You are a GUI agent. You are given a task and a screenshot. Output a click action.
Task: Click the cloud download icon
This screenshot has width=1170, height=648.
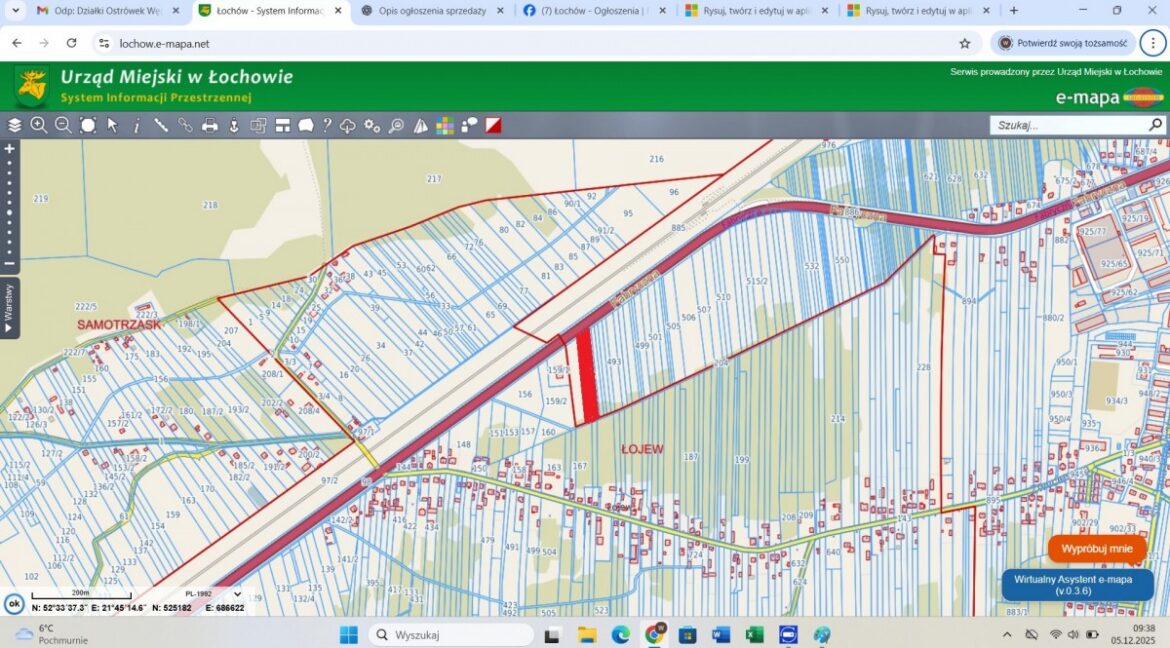[x=348, y=125]
